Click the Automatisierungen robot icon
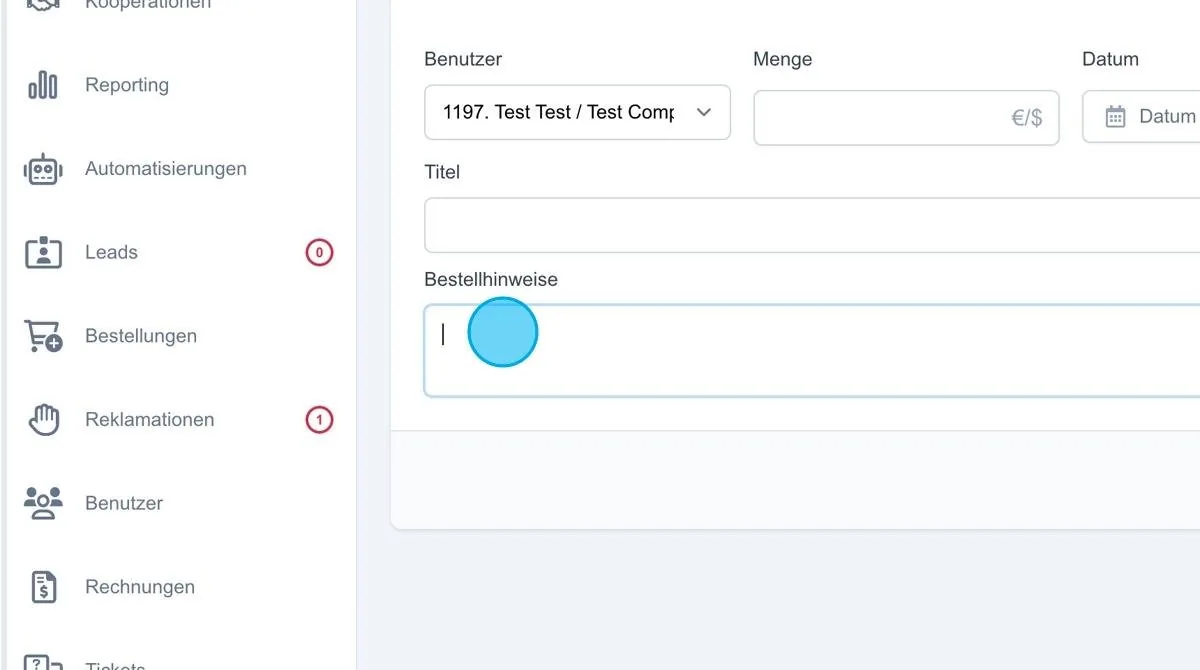The width and height of the screenshot is (1200, 670). [43, 169]
